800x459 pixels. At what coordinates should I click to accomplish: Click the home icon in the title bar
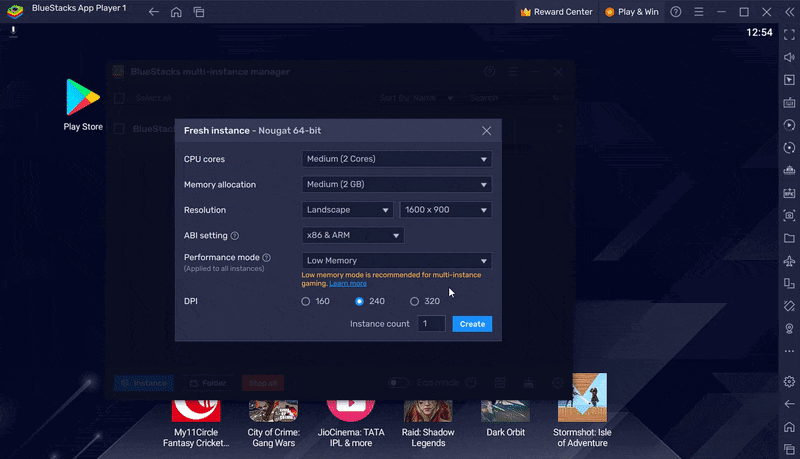click(176, 12)
